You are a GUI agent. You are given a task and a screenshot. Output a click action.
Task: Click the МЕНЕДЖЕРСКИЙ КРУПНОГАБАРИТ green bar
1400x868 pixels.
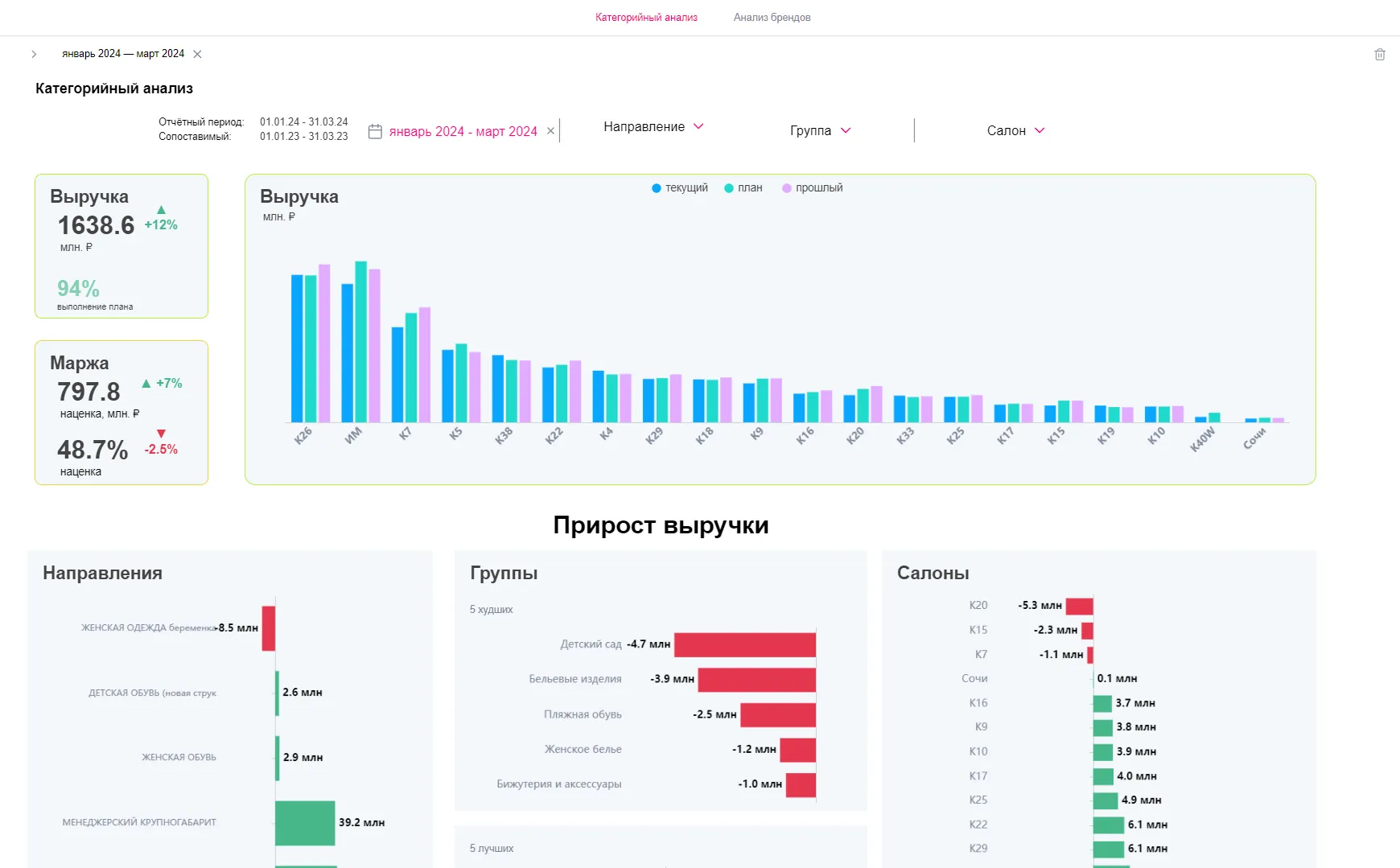[x=305, y=823]
